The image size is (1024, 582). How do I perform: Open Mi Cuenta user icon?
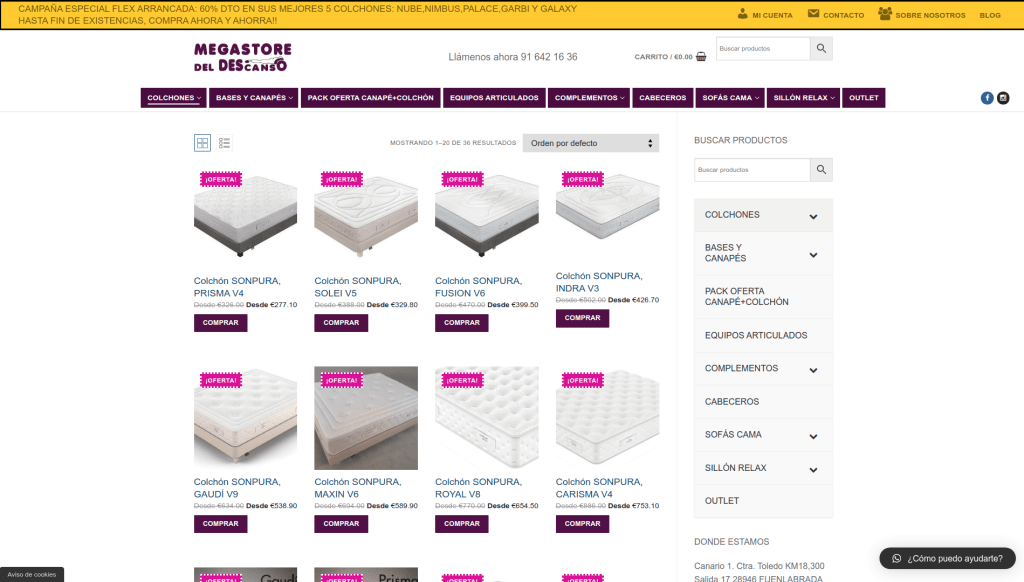click(x=743, y=14)
